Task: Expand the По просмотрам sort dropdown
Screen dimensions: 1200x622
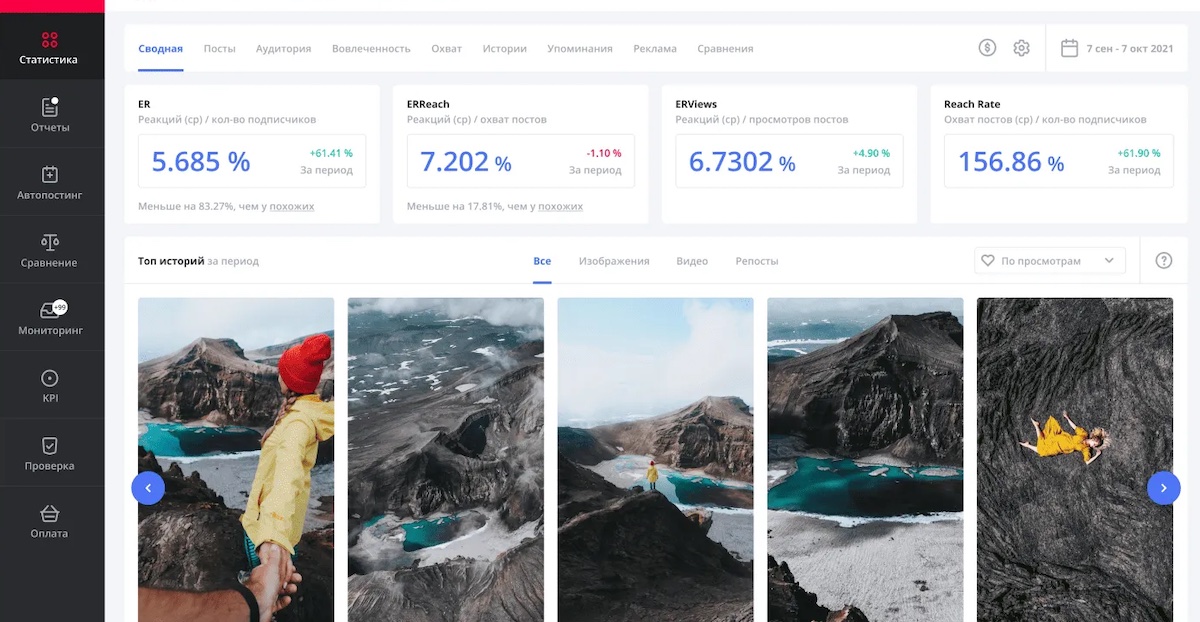Action: click(1049, 261)
